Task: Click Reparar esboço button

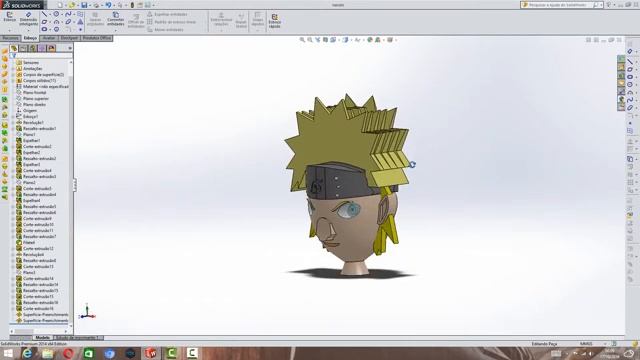Action: click(x=241, y=20)
